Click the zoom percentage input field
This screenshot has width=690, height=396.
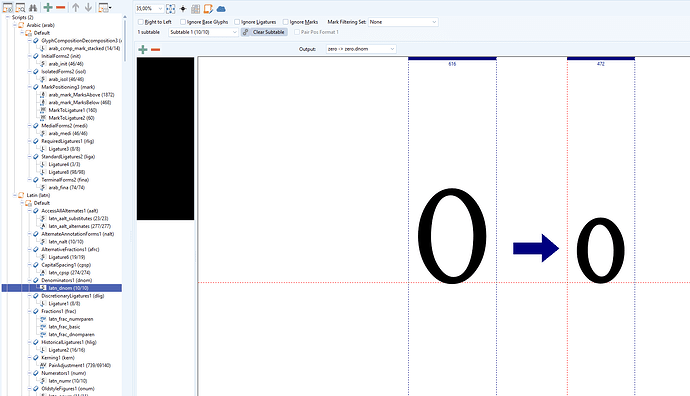coord(146,8)
